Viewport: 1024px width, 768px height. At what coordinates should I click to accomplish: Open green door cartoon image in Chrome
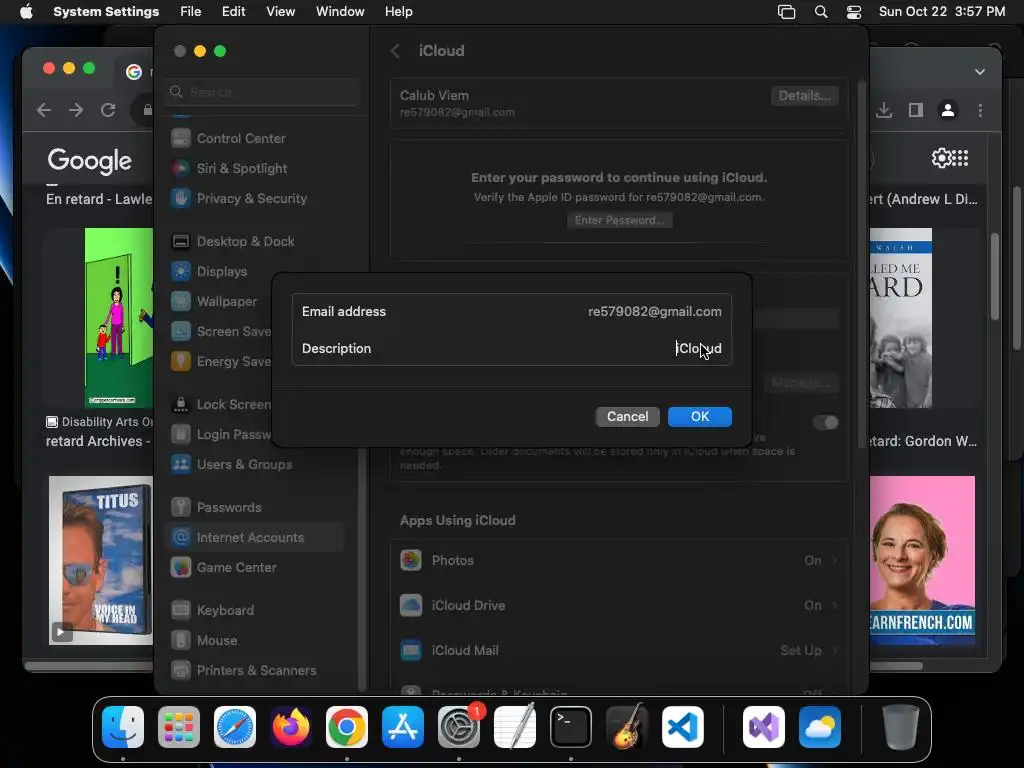(119, 318)
